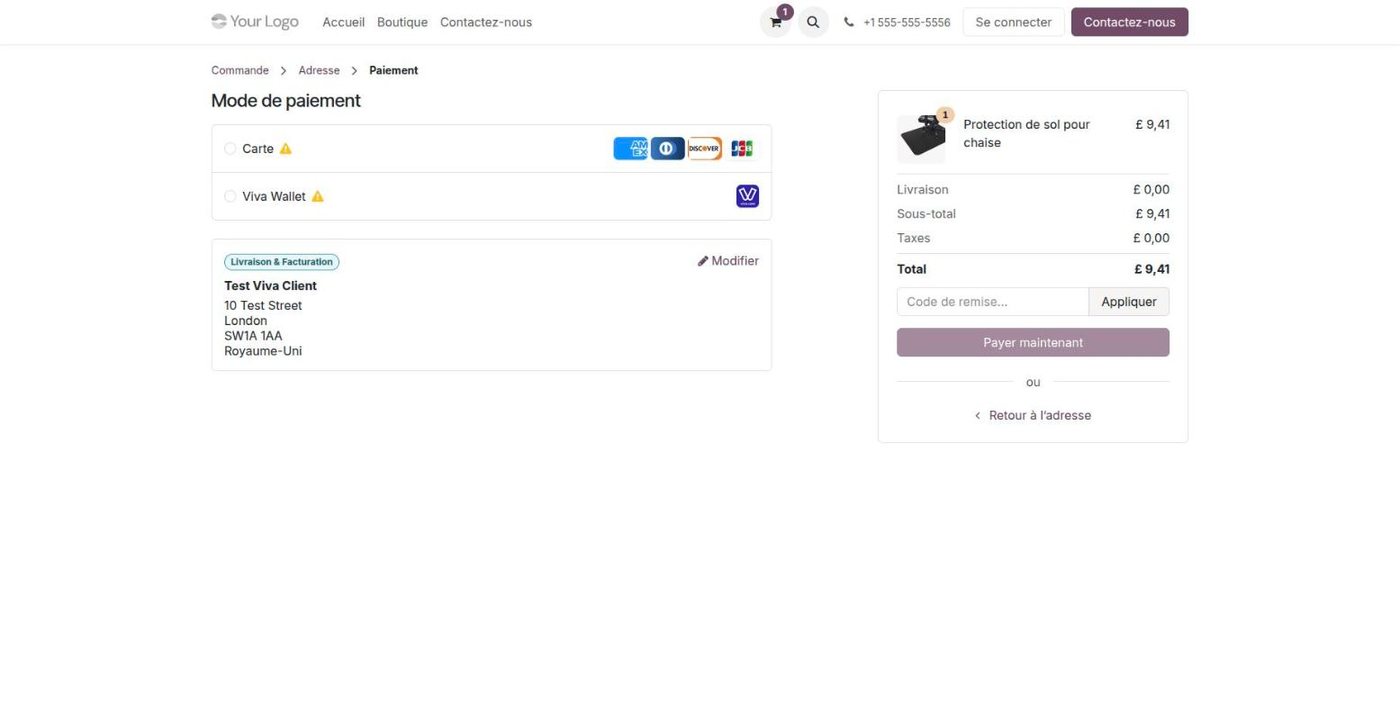Image resolution: width=1400 pixels, height=706 pixels.
Task: Click the American Express card icon
Action: (631, 148)
